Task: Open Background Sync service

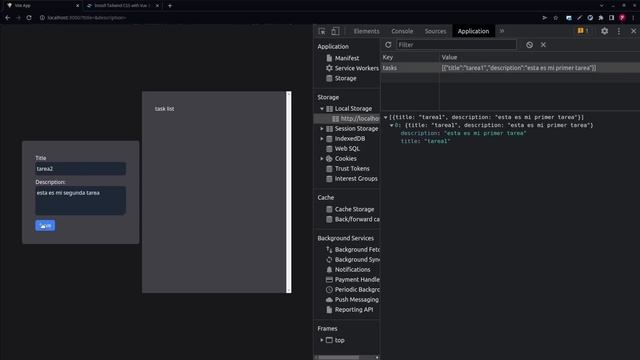Action: [353, 260]
